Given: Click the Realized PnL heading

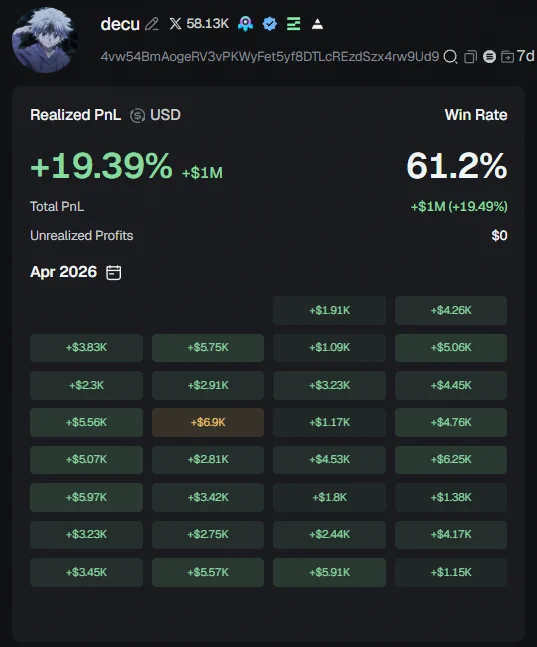Looking at the screenshot, I should [76, 115].
